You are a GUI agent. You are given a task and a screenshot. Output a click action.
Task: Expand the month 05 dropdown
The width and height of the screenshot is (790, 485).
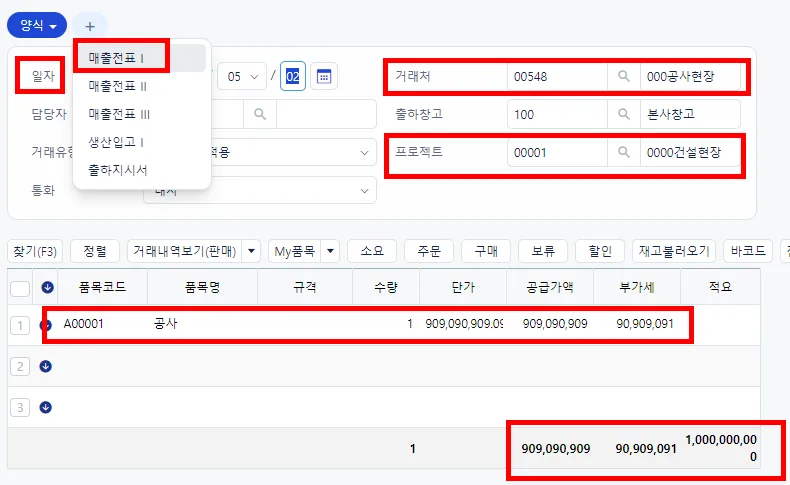click(x=242, y=77)
